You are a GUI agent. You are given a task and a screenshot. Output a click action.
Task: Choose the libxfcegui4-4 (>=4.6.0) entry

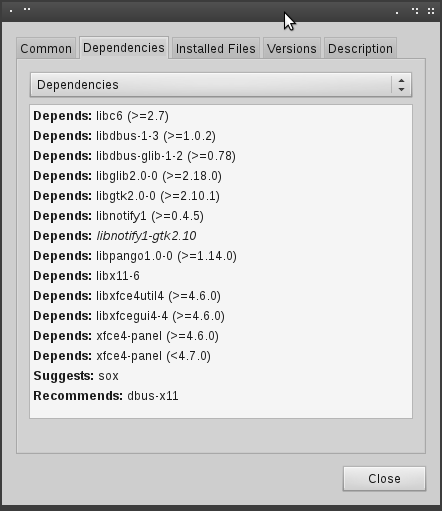point(129,316)
